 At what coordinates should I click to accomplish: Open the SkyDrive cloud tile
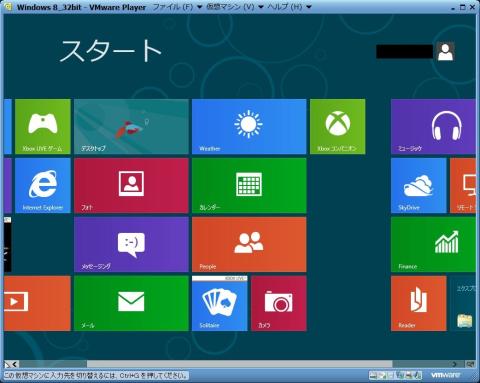coord(419,186)
